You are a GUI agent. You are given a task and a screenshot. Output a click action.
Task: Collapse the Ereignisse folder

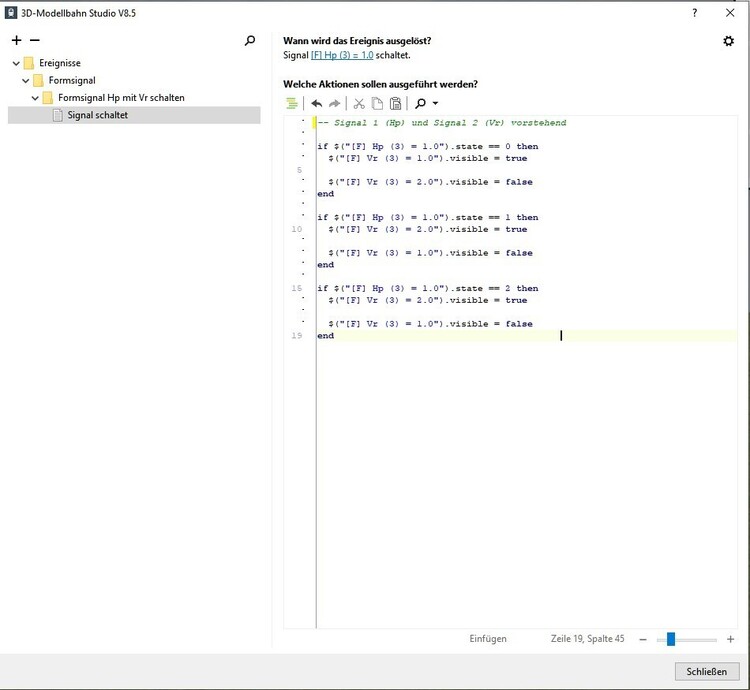pyautogui.click(x=16, y=63)
